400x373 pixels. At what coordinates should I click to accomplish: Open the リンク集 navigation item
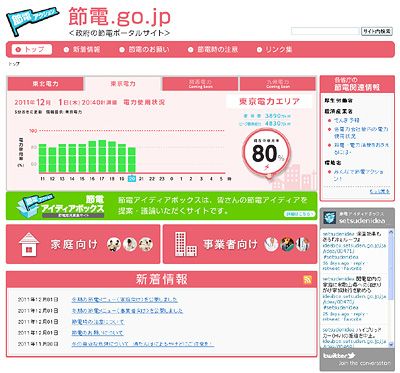(275, 50)
